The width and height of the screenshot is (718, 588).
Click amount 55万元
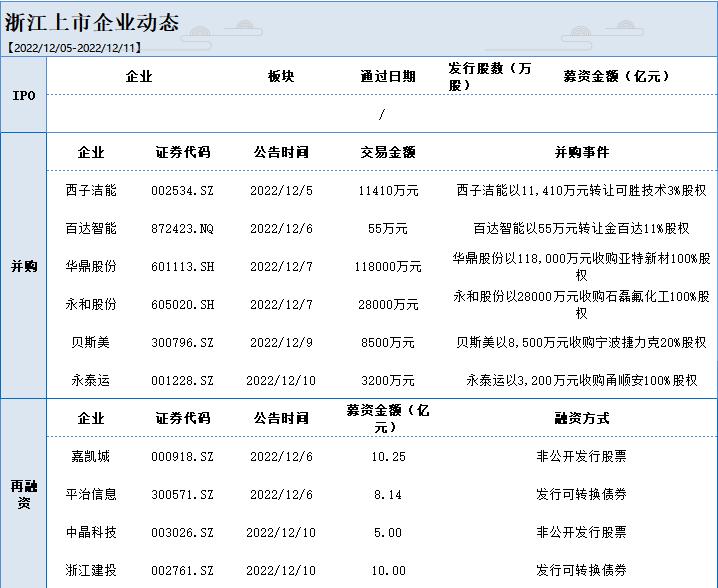tap(387, 229)
